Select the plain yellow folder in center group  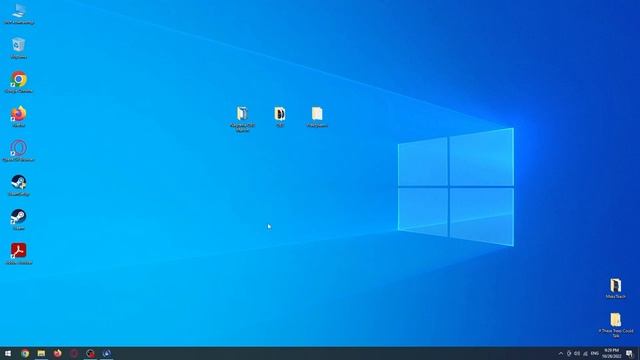[x=317, y=117]
